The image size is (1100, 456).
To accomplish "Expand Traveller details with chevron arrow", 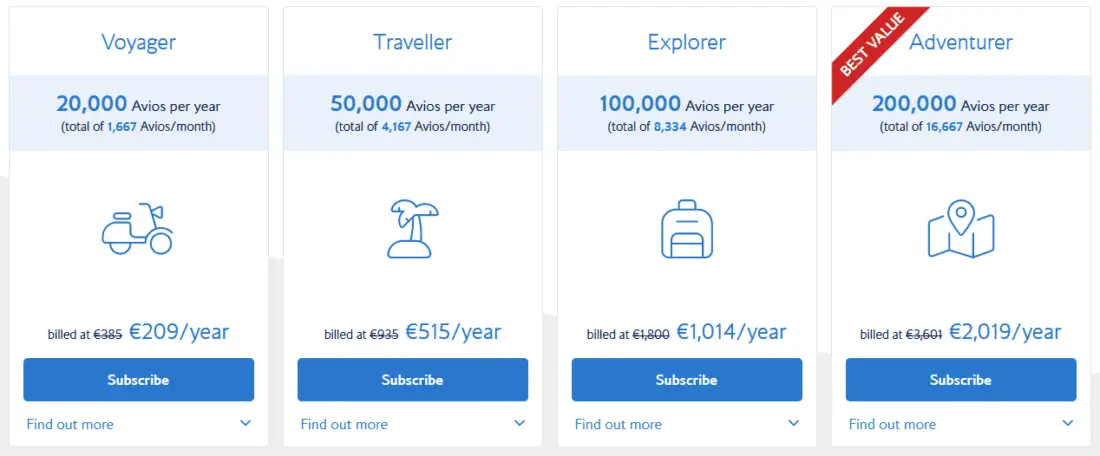I will pos(520,423).
